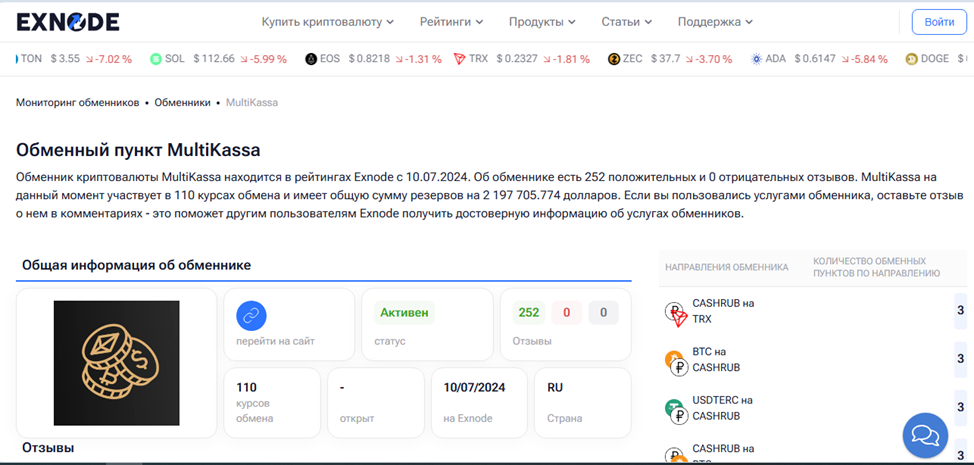Open Обменники breadcrumb link
Image resolution: width=974 pixels, height=465 pixels.
(183, 102)
